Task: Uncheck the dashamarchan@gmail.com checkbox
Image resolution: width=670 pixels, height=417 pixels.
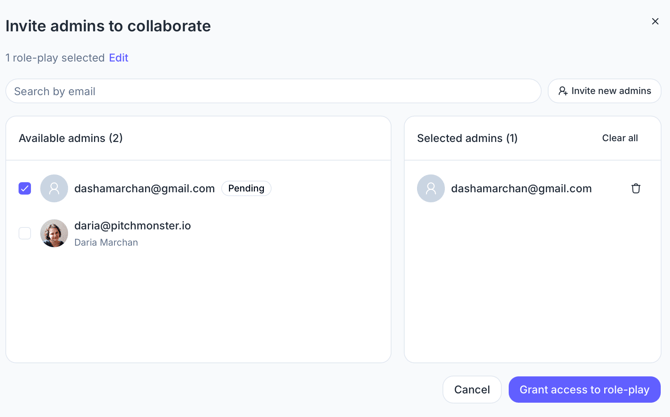Action: coord(25,188)
